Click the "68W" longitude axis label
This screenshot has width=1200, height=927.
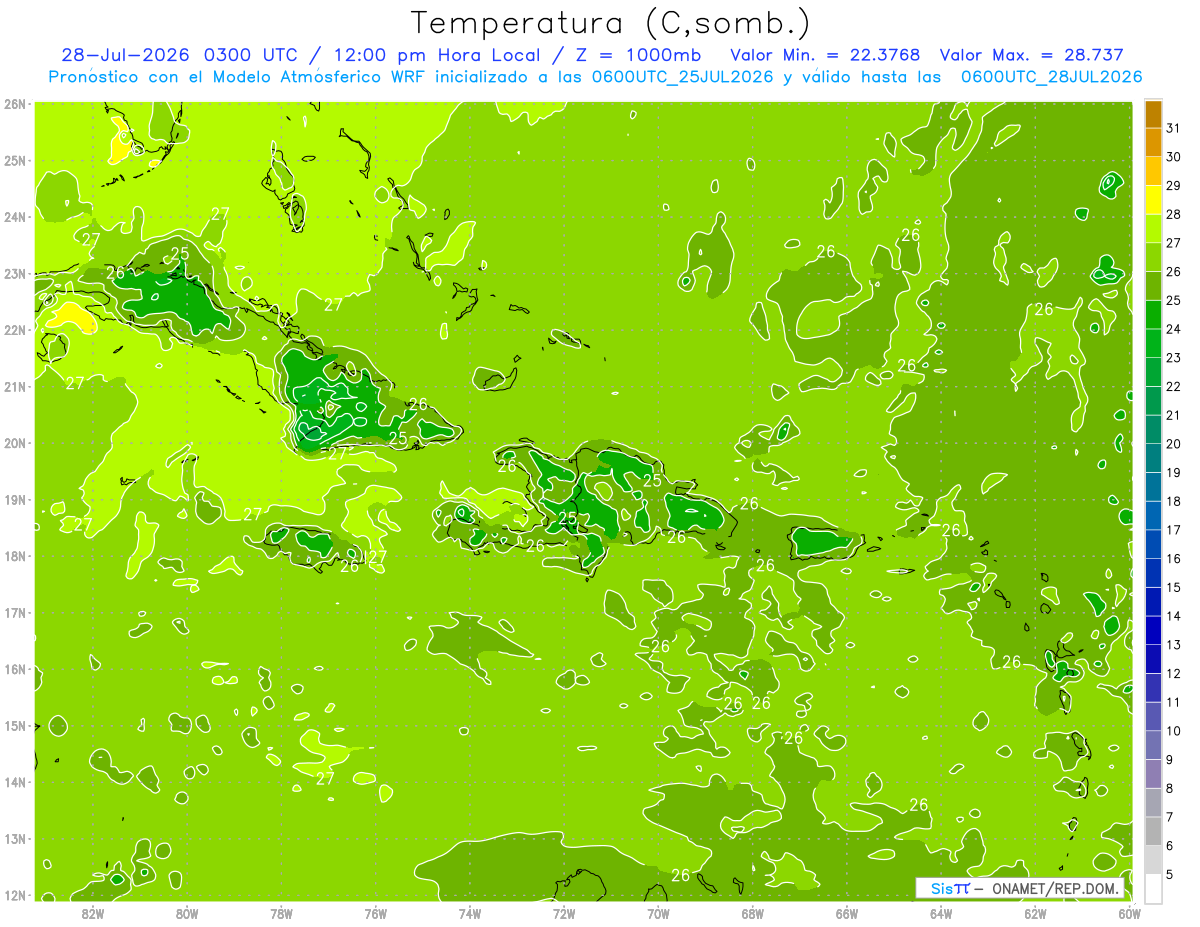click(x=753, y=914)
